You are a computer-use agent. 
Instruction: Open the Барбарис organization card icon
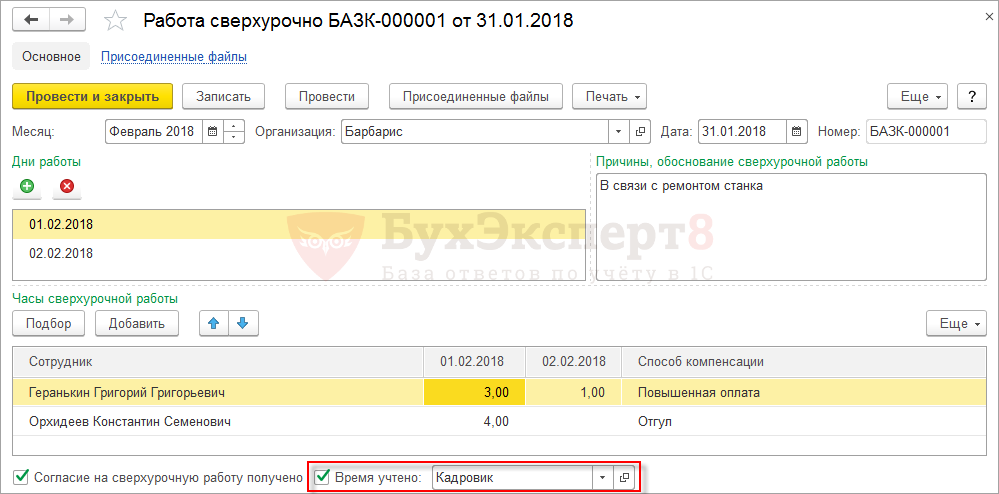point(640,132)
